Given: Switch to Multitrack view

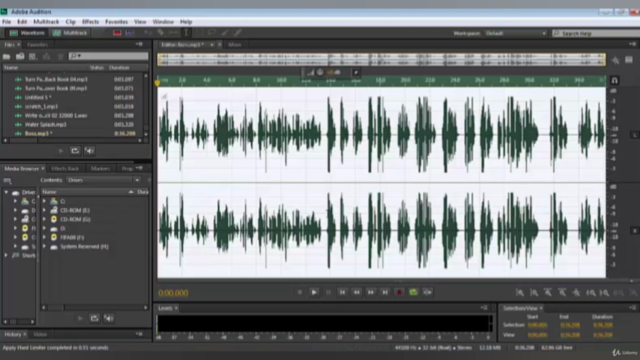Looking at the screenshot, I should pyautogui.click(x=70, y=33).
